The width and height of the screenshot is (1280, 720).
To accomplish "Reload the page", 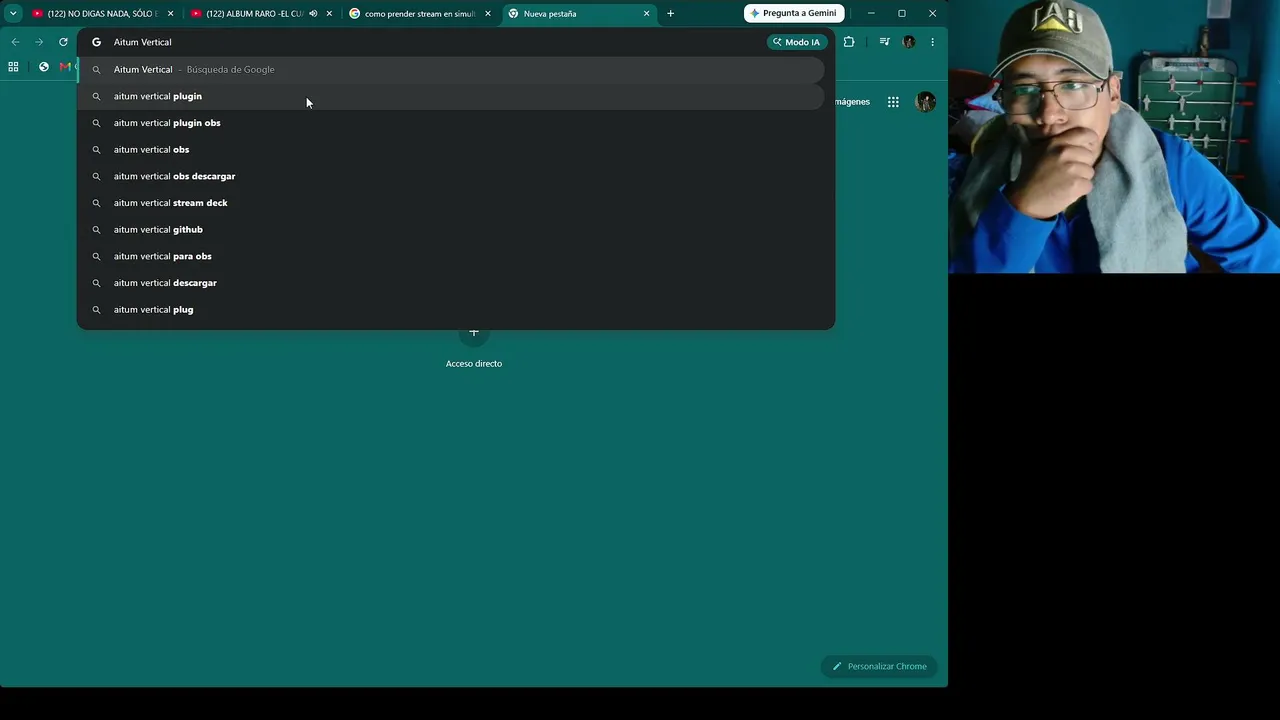I will point(63,42).
